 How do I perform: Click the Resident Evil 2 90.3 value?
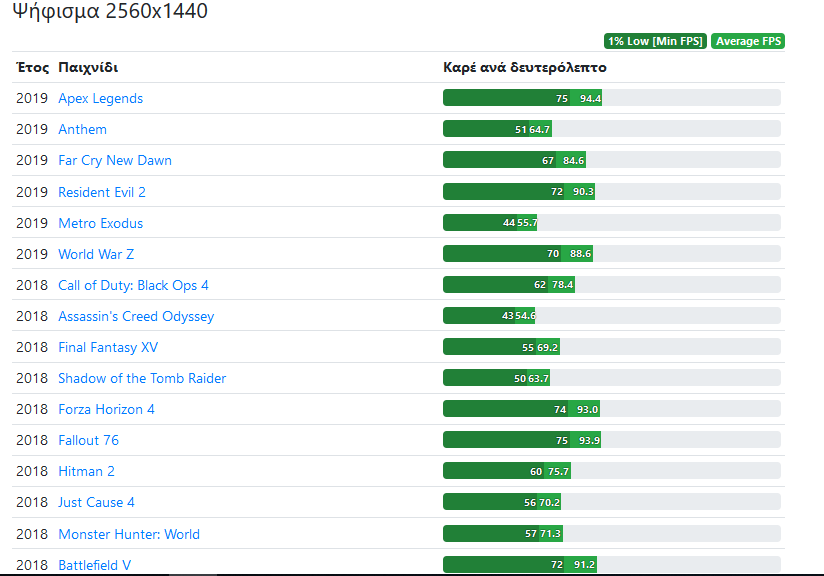(583, 192)
